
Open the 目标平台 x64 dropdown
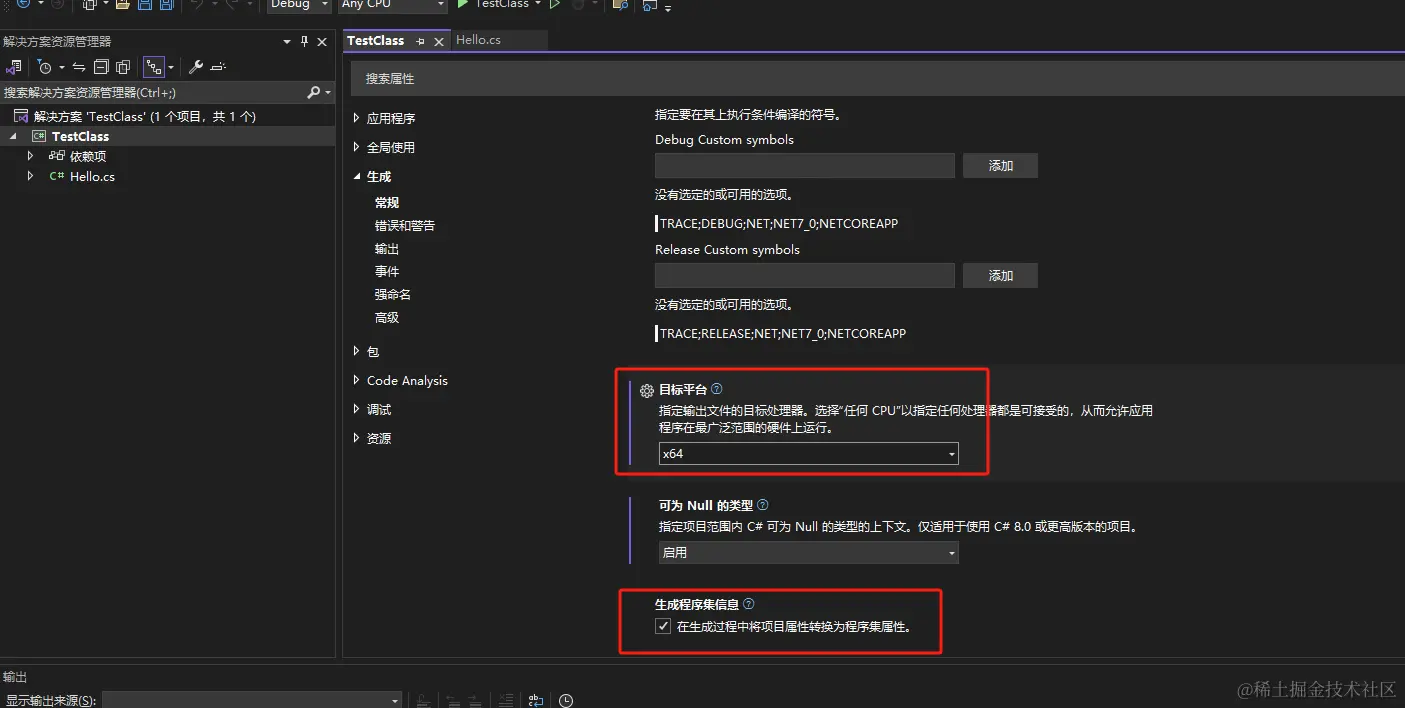808,454
